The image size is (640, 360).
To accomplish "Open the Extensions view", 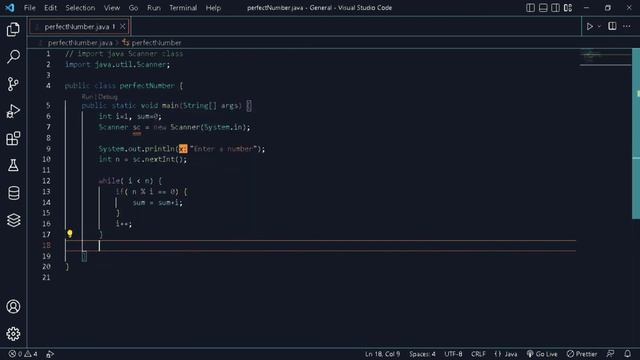I will [x=13, y=138].
